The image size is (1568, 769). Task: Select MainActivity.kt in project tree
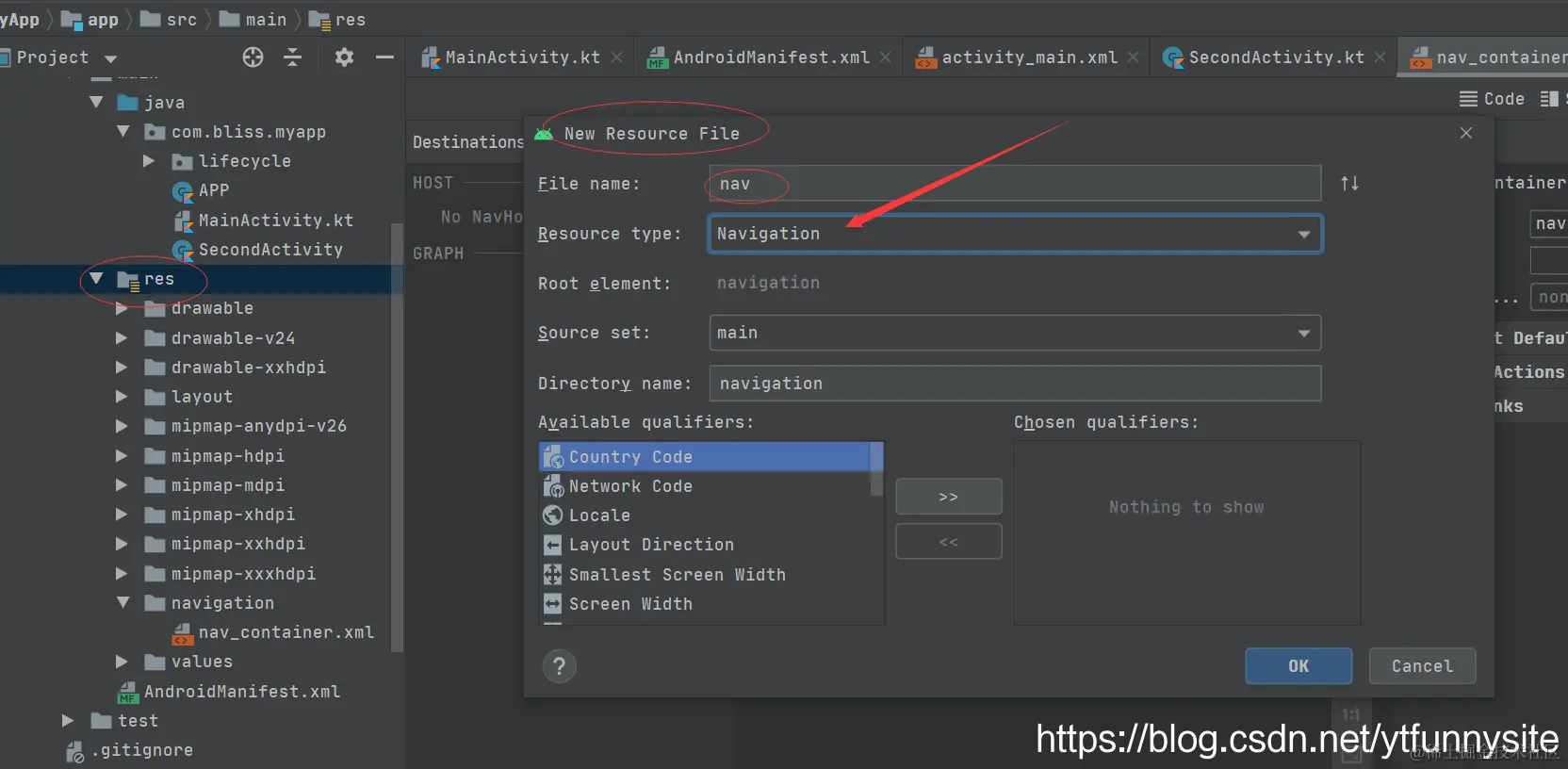264,221
